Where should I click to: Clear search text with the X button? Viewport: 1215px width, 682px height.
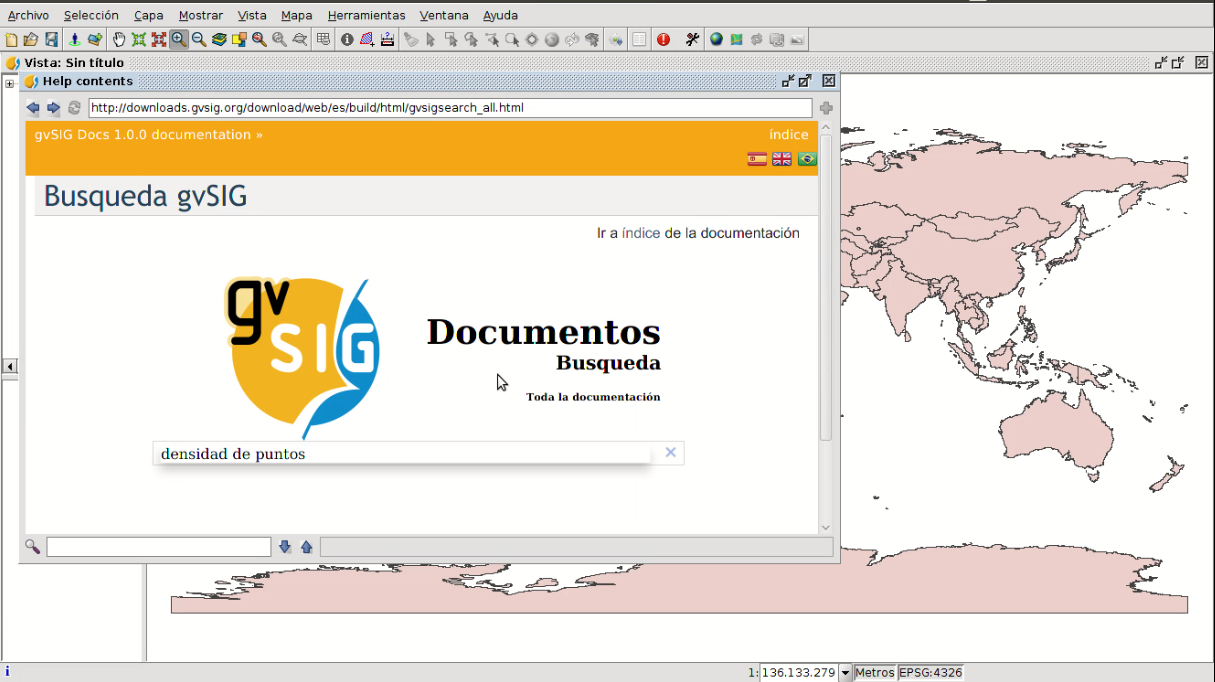(670, 453)
